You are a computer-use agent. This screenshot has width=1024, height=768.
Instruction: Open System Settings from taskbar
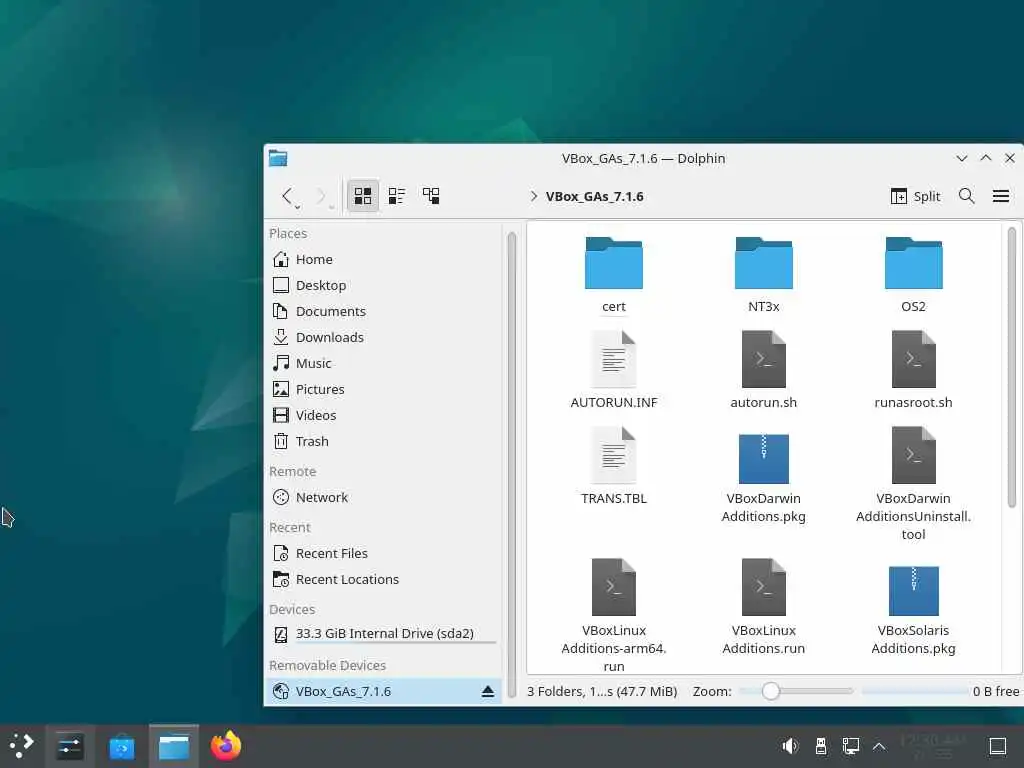69,746
